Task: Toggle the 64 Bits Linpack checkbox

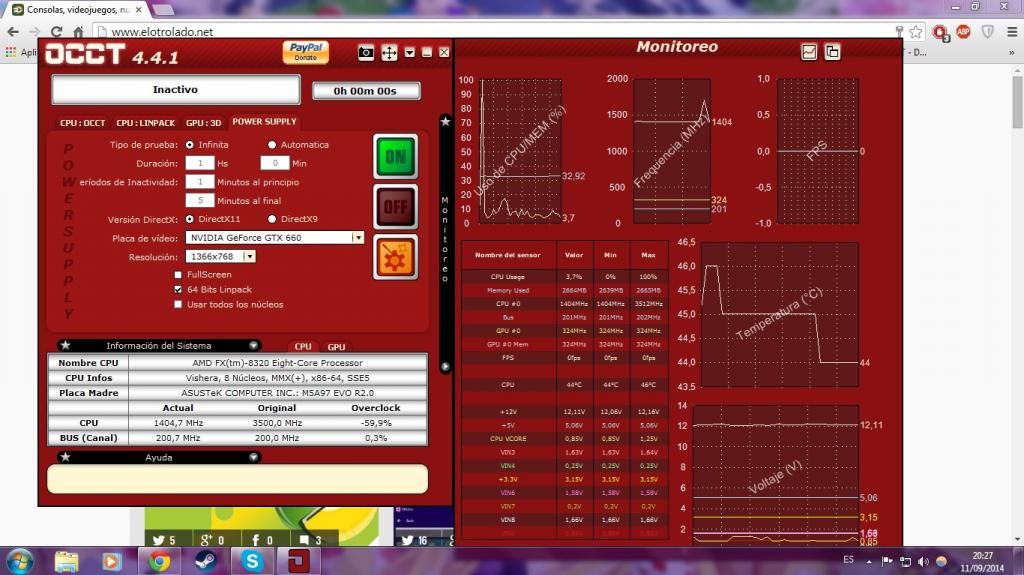Action: tap(178, 289)
